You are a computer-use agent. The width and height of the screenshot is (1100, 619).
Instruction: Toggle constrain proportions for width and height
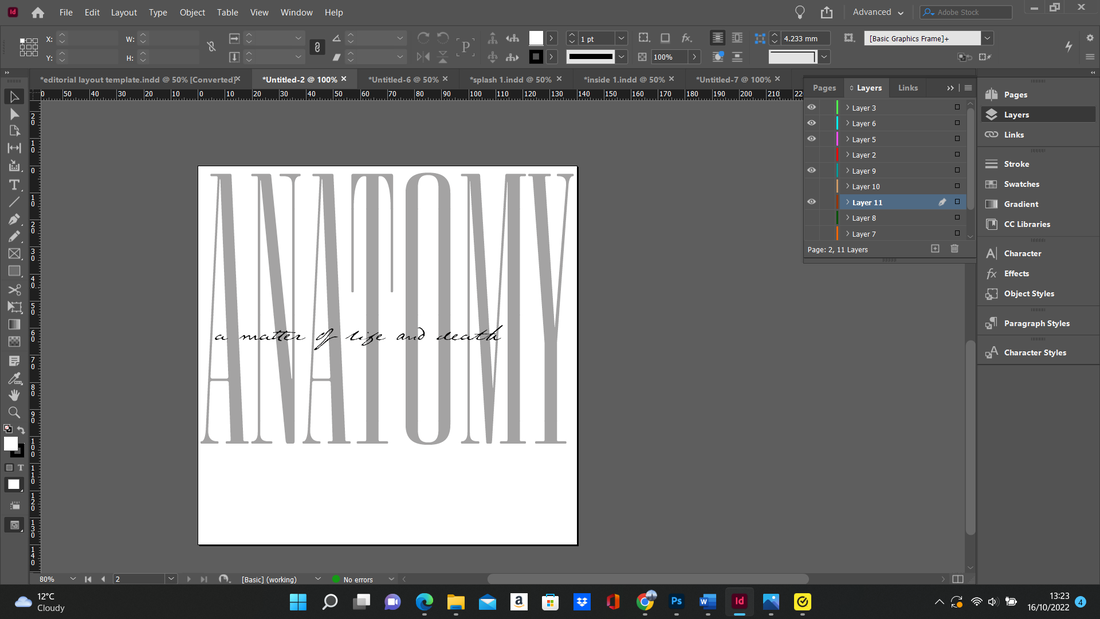(x=211, y=47)
